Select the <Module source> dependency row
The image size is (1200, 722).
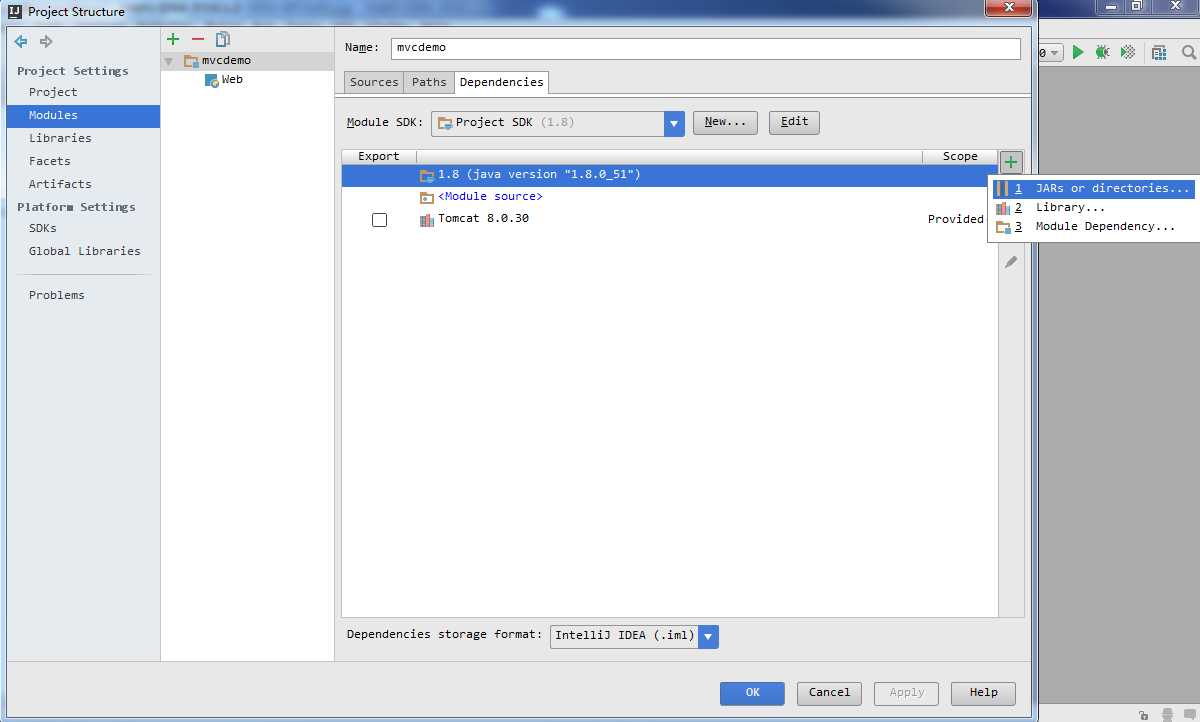coord(670,197)
